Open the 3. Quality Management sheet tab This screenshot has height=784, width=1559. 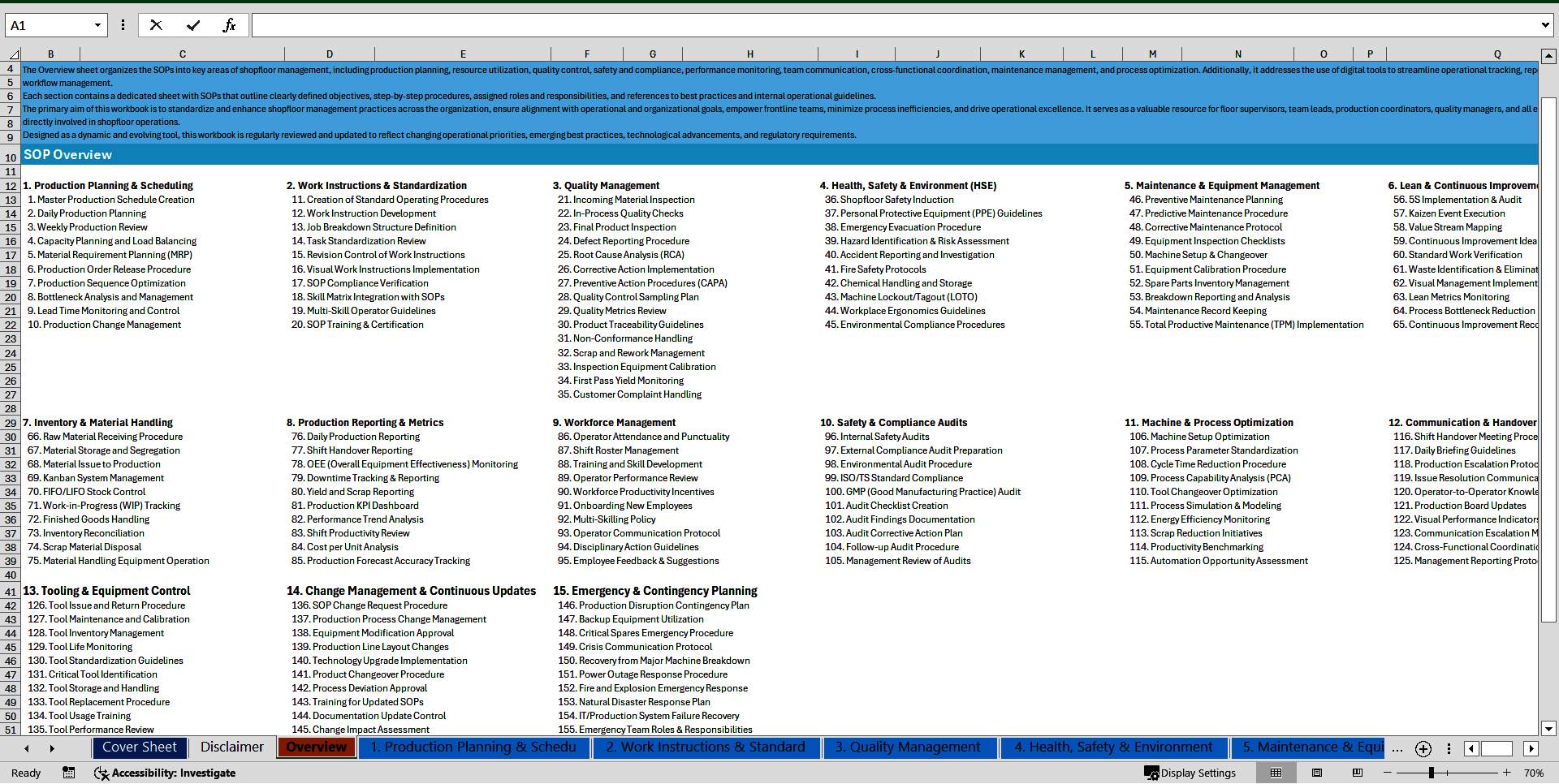coord(910,747)
